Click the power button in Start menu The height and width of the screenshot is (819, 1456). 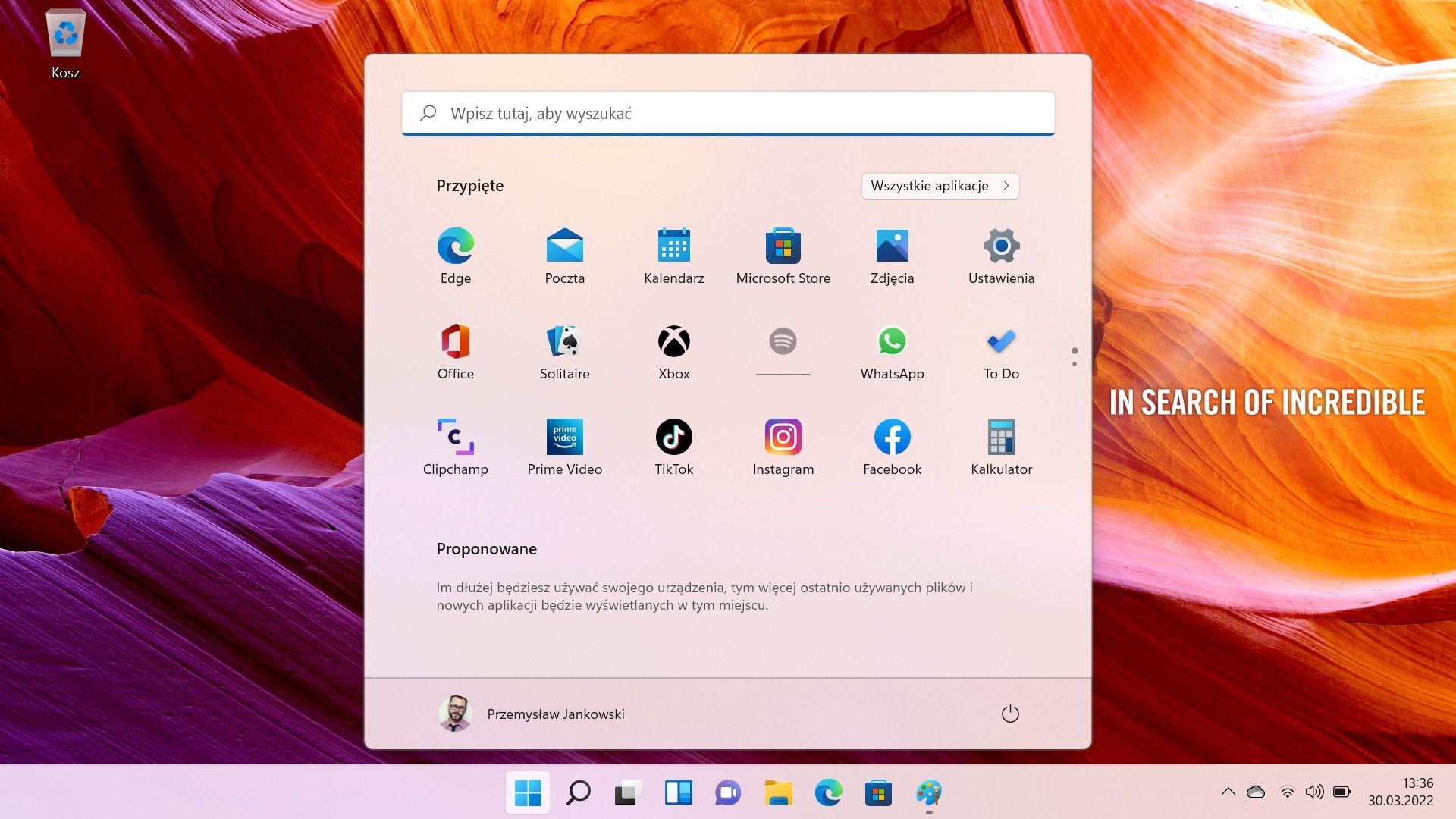tap(1010, 714)
